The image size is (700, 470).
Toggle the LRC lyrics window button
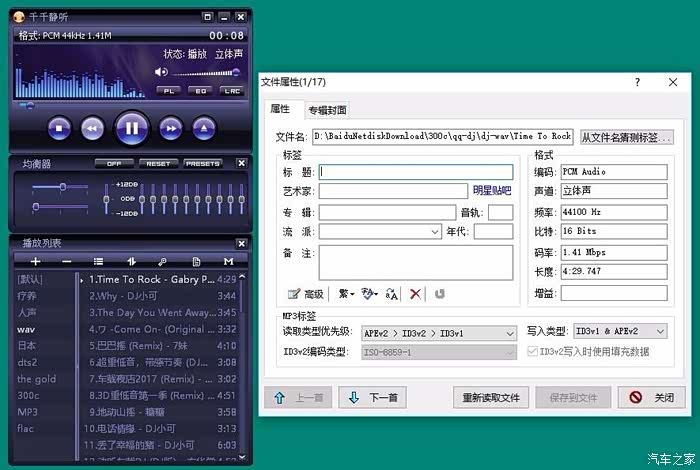click(232, 91)
